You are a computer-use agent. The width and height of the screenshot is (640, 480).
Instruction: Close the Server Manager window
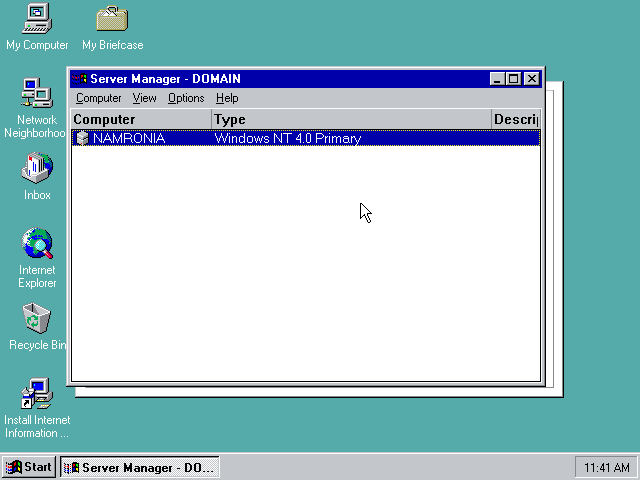pyautogui.click(x=531, y=79)
